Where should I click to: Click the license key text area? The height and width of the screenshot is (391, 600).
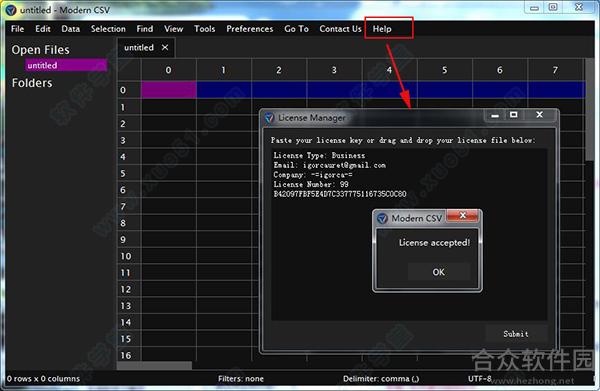point(409,234)
